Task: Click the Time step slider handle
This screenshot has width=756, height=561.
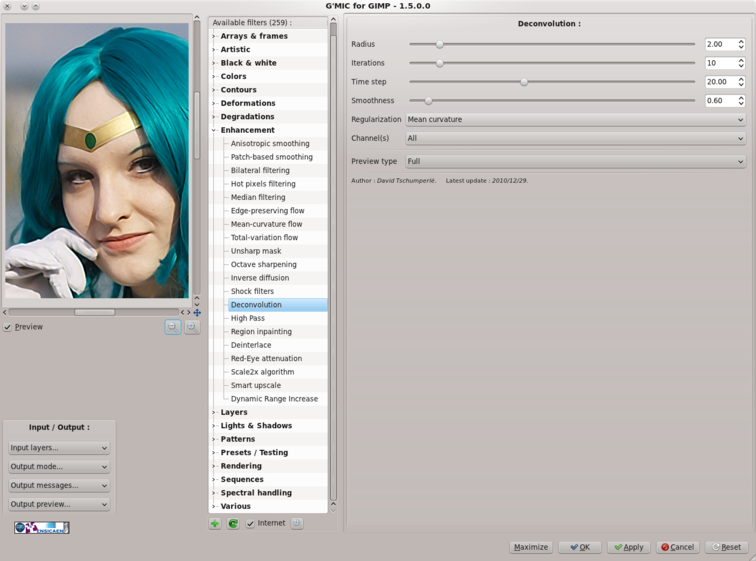Action: click(524, 82)
